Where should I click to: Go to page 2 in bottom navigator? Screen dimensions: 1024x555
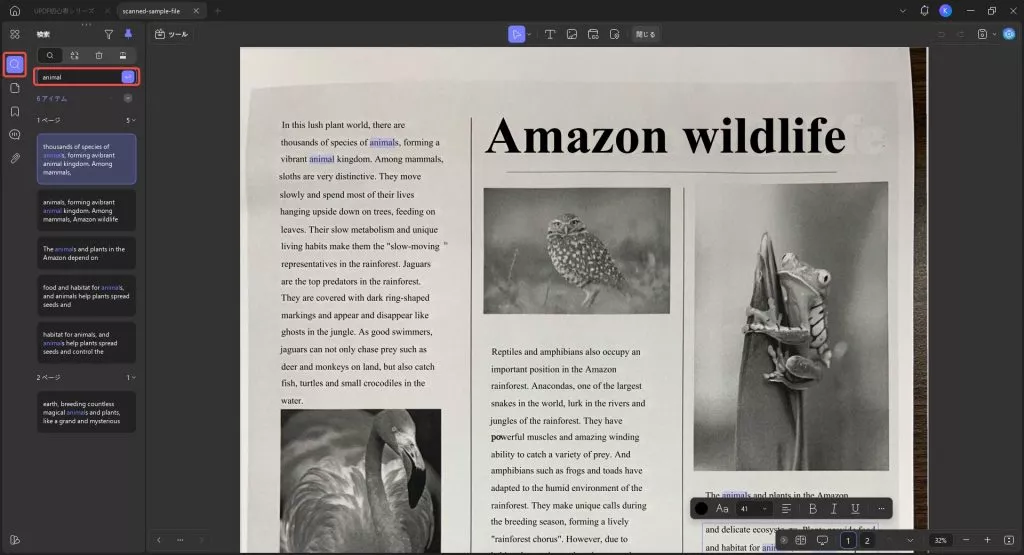867,540
